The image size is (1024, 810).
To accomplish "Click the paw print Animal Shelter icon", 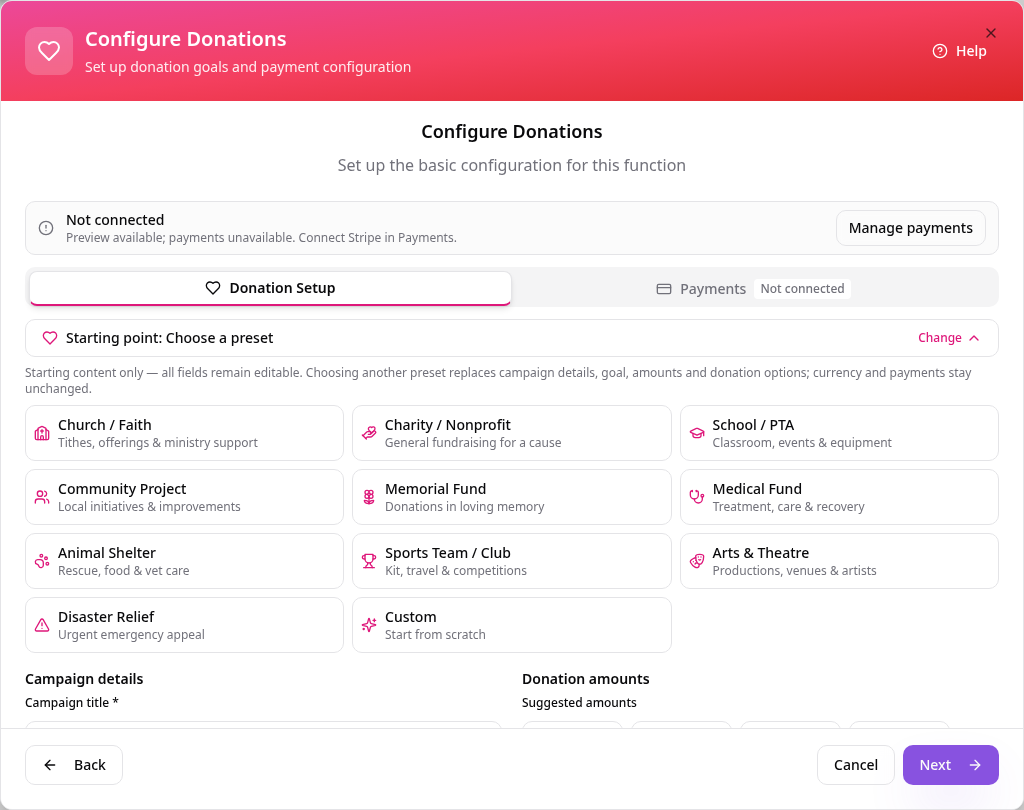I will tap(42, 561).
